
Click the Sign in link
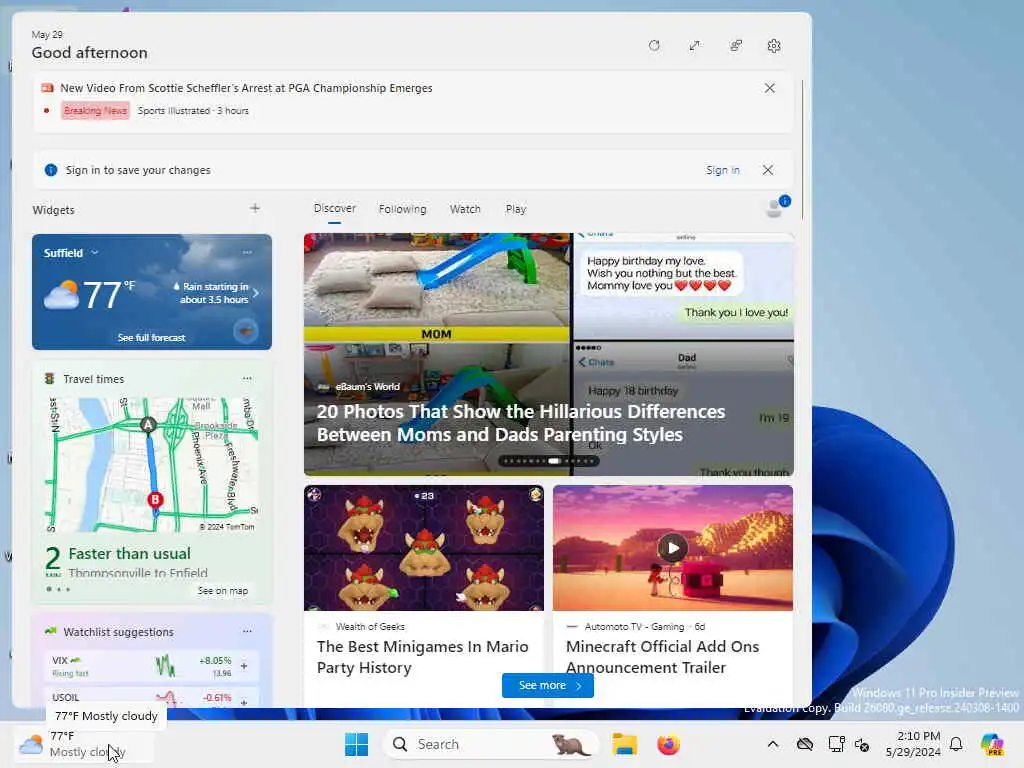[722, 170]
